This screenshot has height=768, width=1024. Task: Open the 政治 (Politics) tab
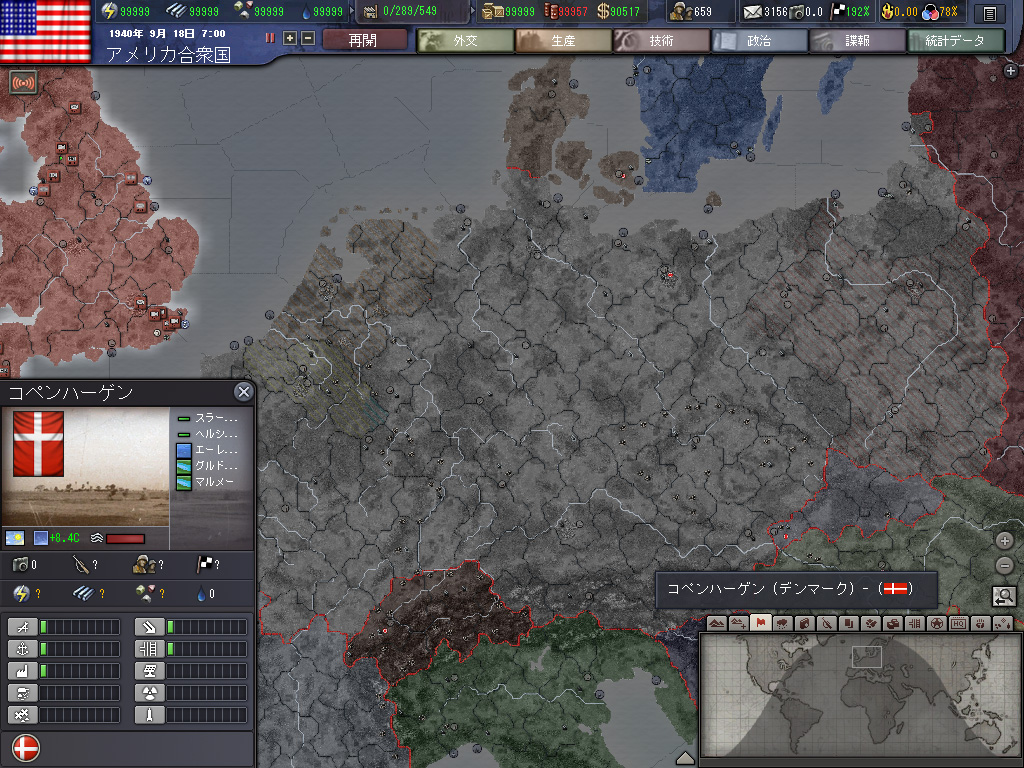pyautogui.click(x=759, y=40)
